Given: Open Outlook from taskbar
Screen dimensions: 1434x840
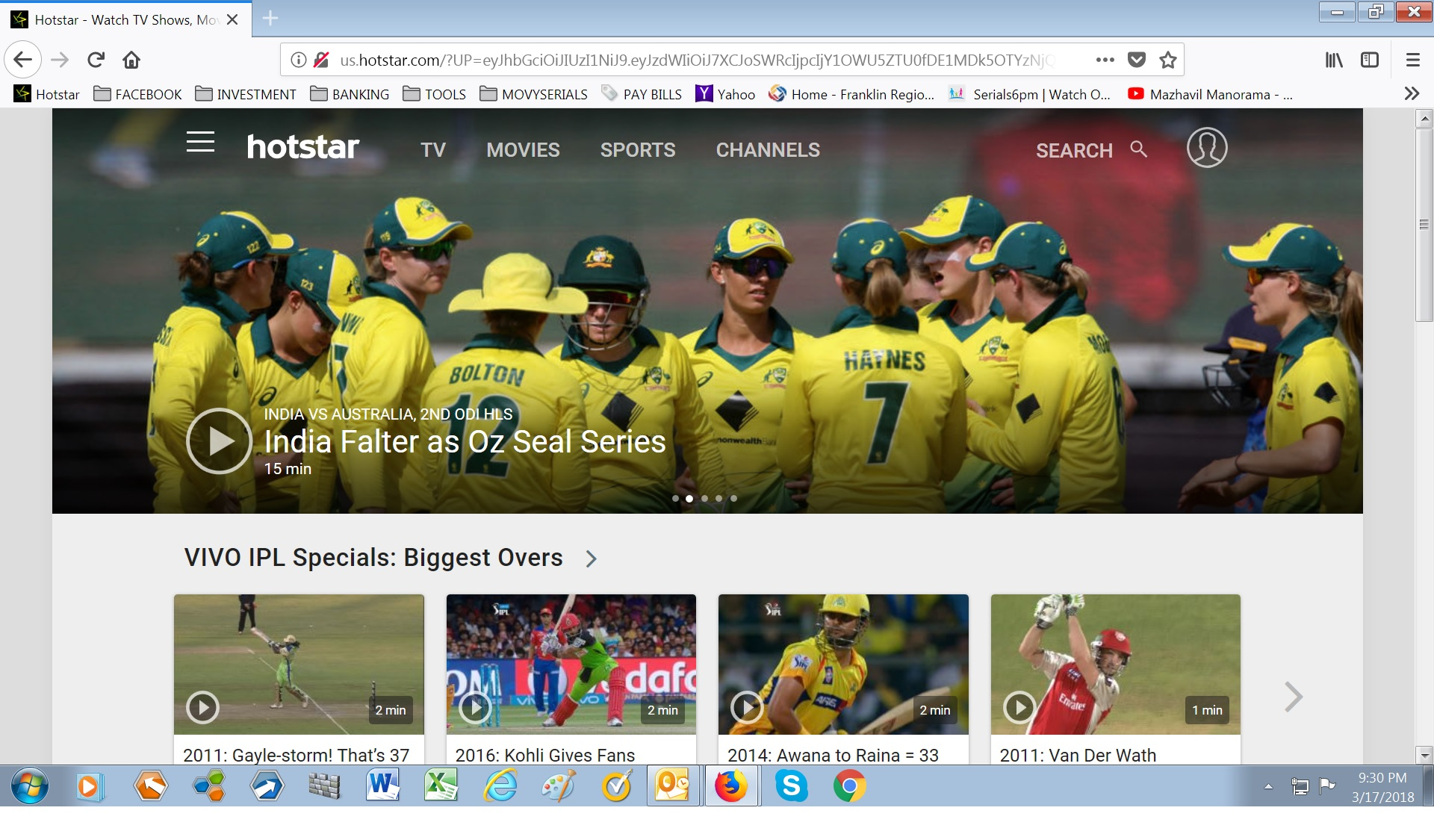Looking at the screenshot, I should (672, 786).
